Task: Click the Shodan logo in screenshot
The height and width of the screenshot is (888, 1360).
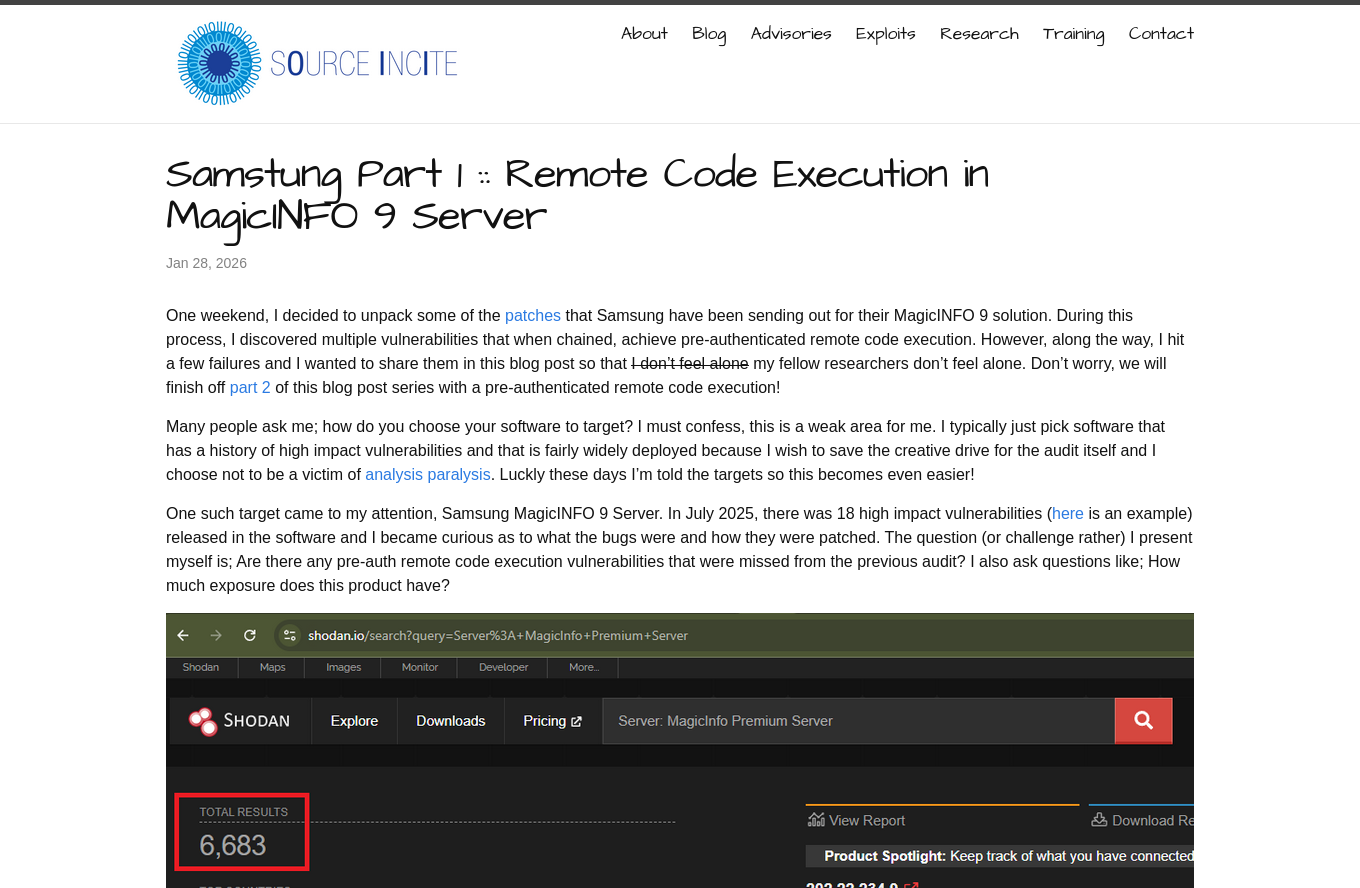Action: click(240, 721)
